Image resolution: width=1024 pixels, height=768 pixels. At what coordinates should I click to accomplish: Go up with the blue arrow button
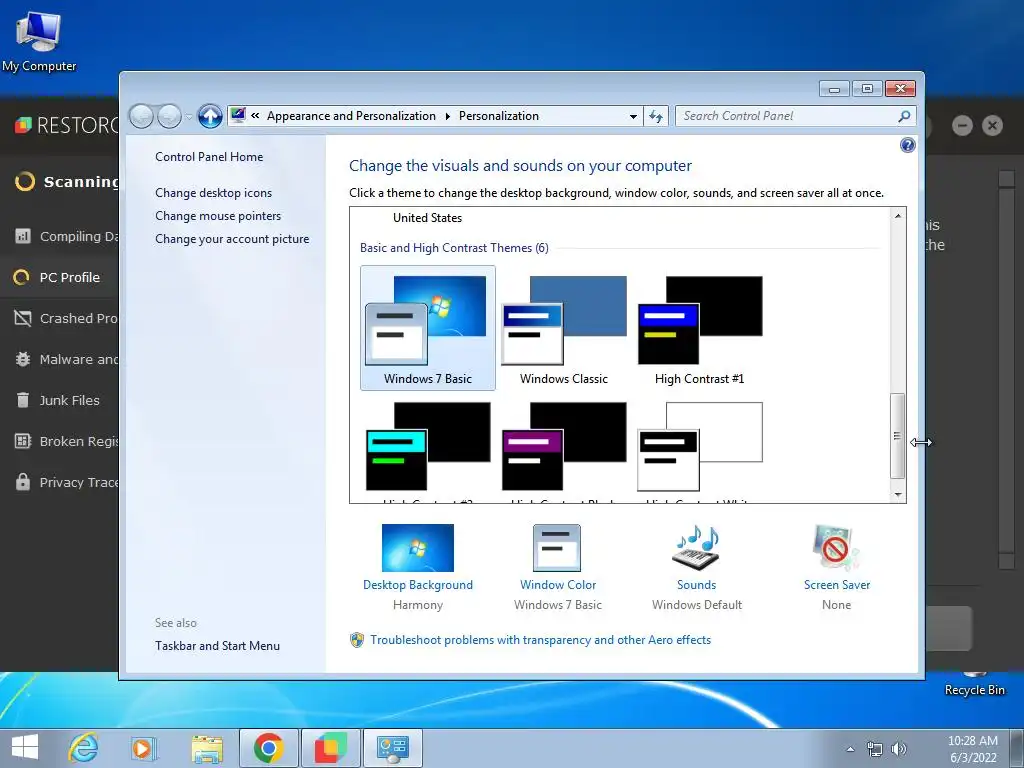210,116
